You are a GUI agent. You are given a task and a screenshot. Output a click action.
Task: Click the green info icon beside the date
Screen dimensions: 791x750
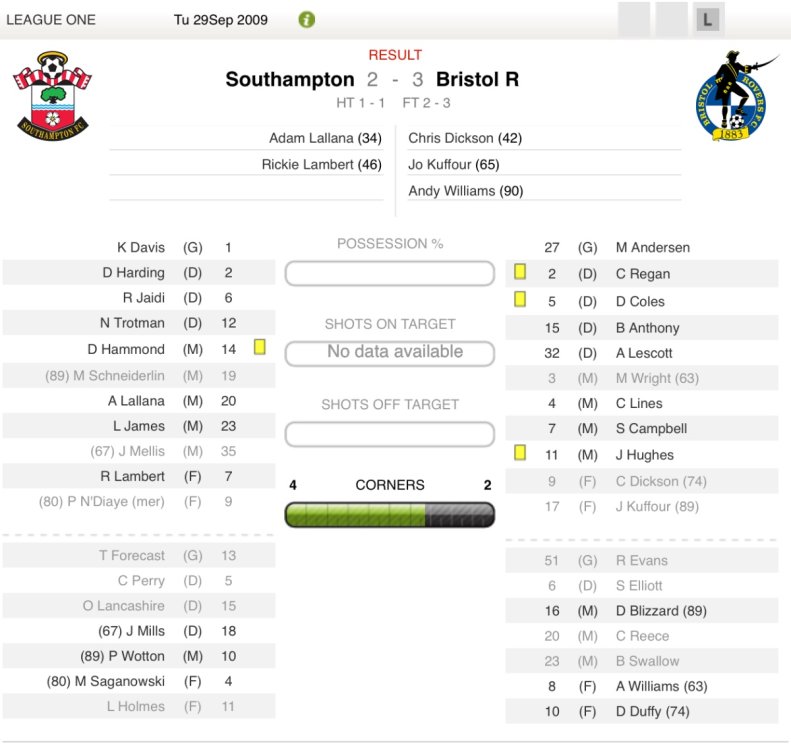[x=307, y=19]
